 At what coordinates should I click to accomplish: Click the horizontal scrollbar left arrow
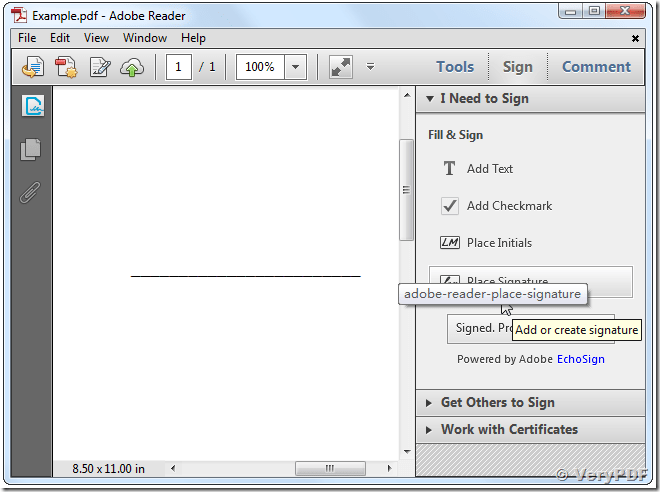pos(173,468)
